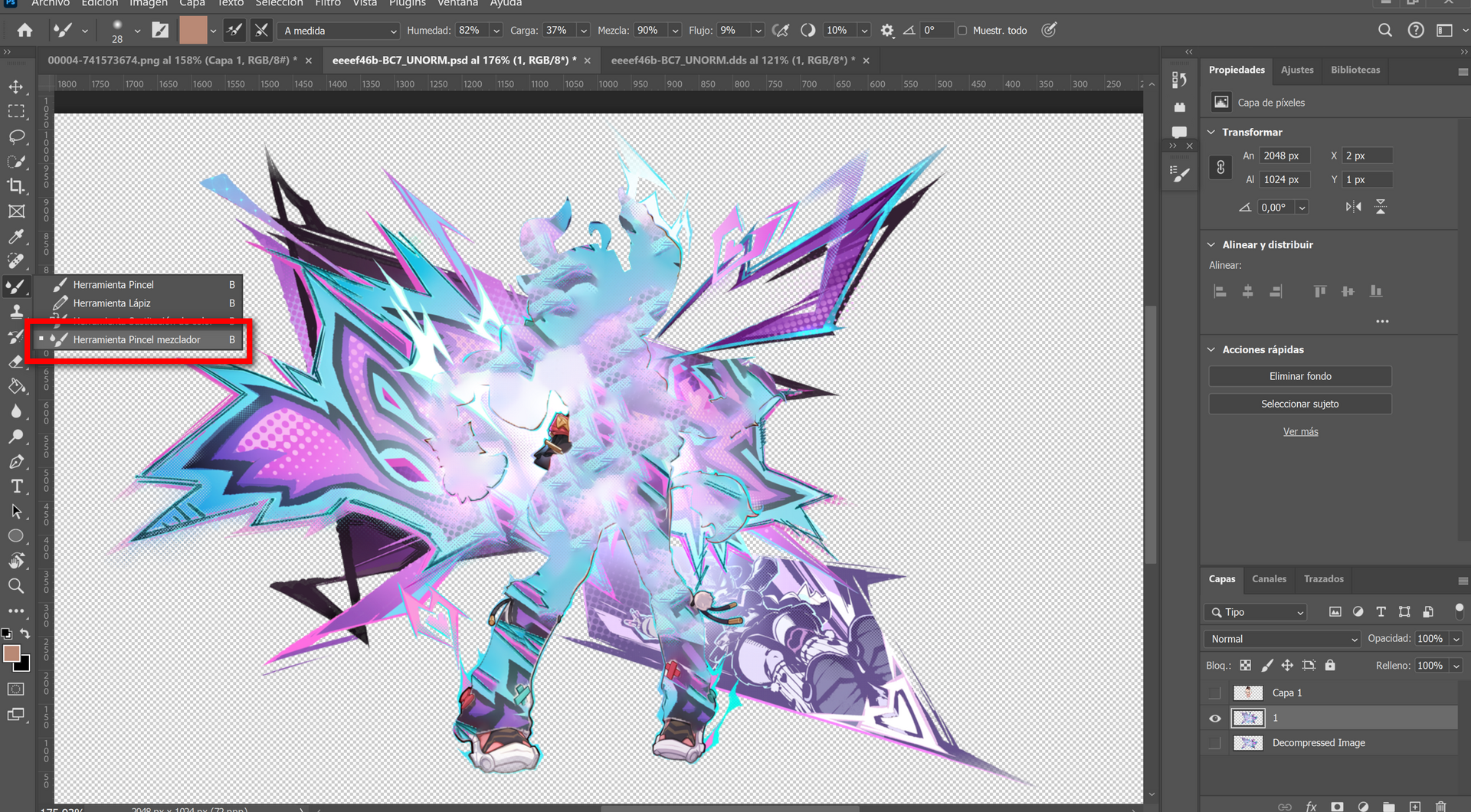Screen dimensions: 1471x812
Task: Select the Ellipse shape tool
Action: point(16,536)
